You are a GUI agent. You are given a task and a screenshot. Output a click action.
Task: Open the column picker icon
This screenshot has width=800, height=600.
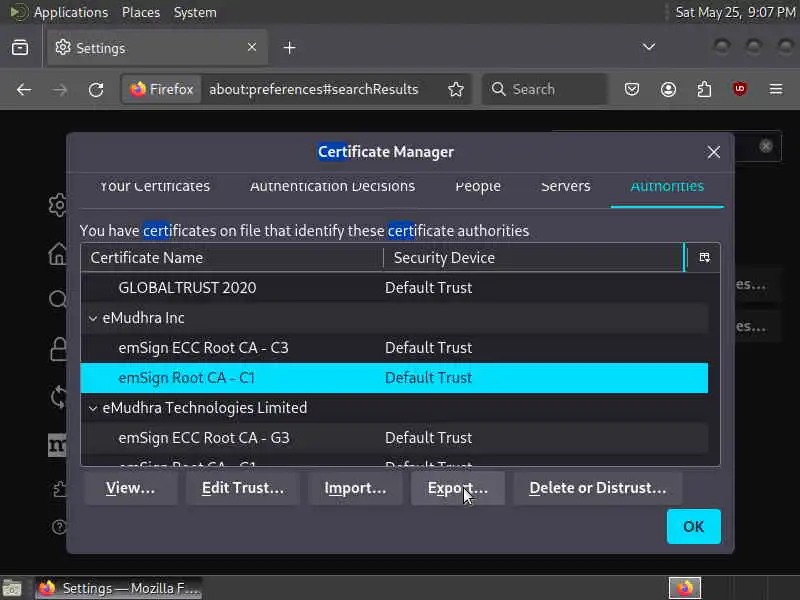(x=704, y=257)
